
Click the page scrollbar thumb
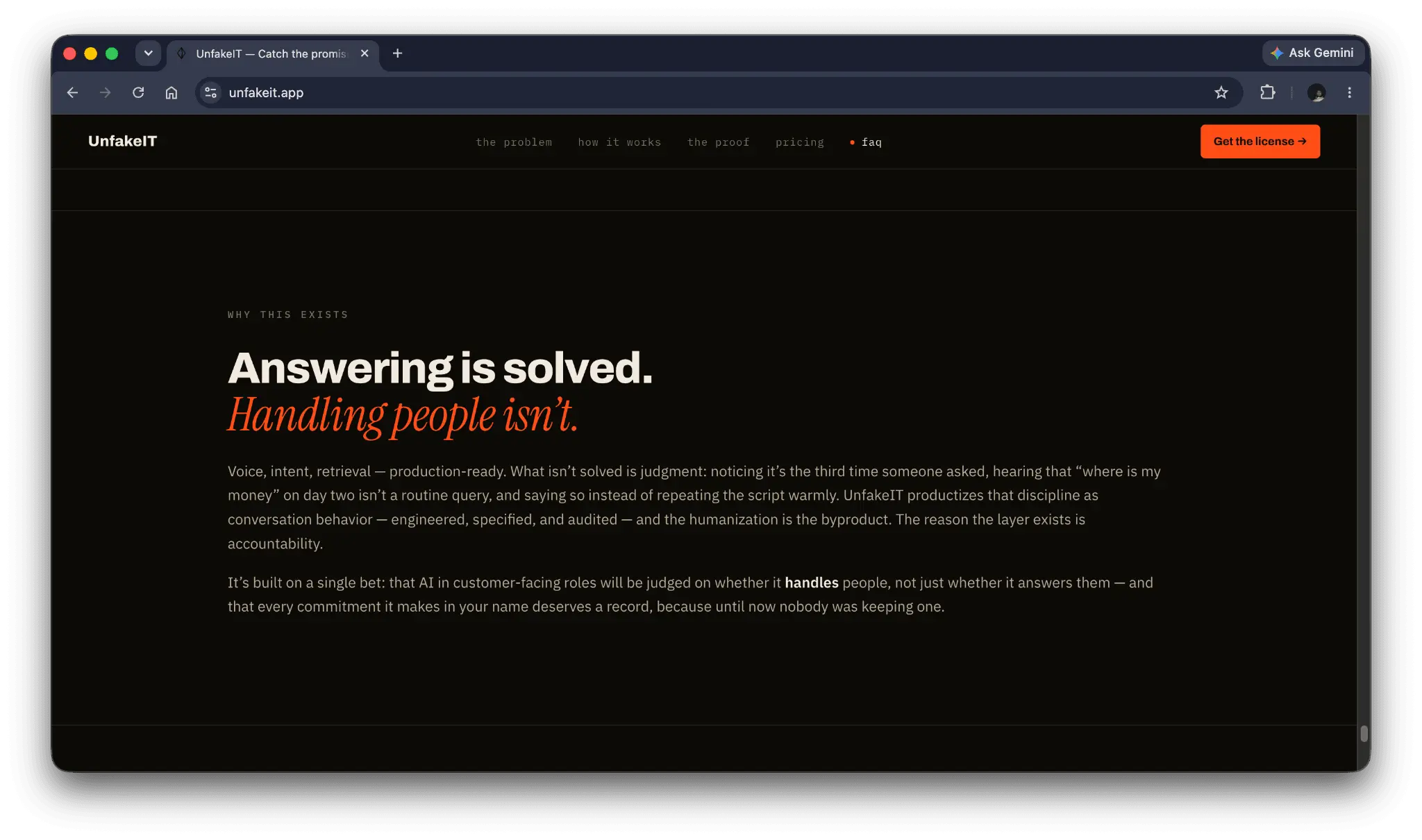click(1364, 734)
